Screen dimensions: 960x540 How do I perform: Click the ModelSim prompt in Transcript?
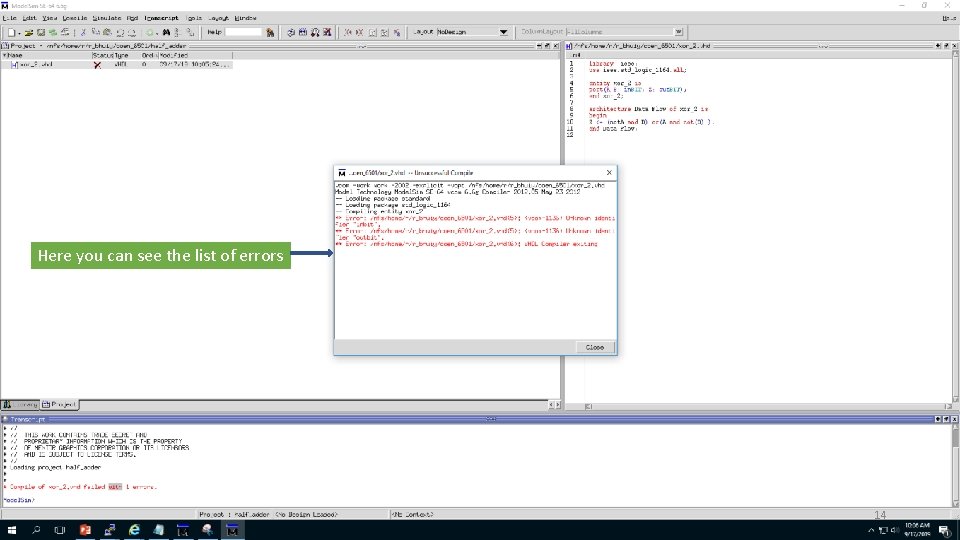pos(18,500)
